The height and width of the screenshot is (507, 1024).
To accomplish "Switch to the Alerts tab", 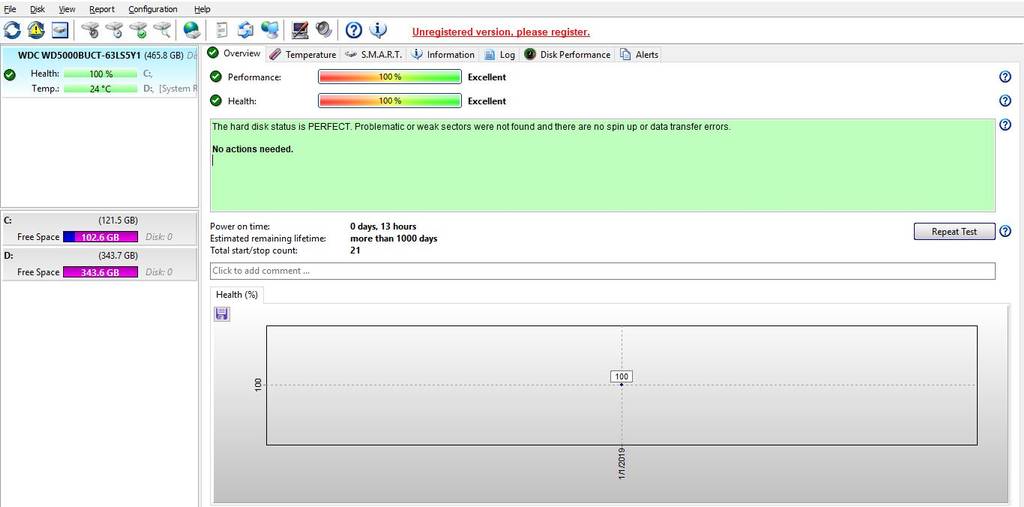I will pos(639,54).
